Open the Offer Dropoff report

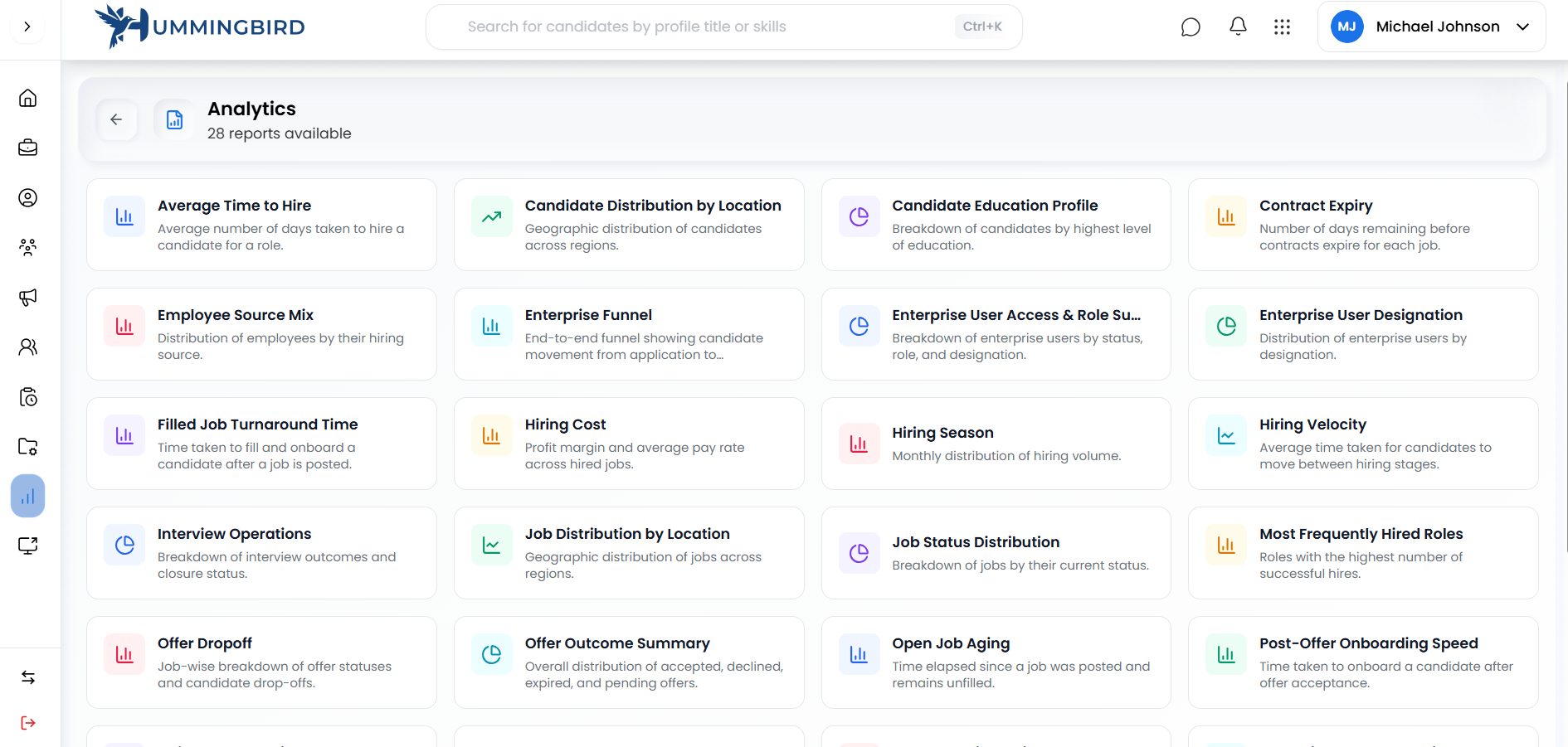pyautogui.click(x=261, y=662)
